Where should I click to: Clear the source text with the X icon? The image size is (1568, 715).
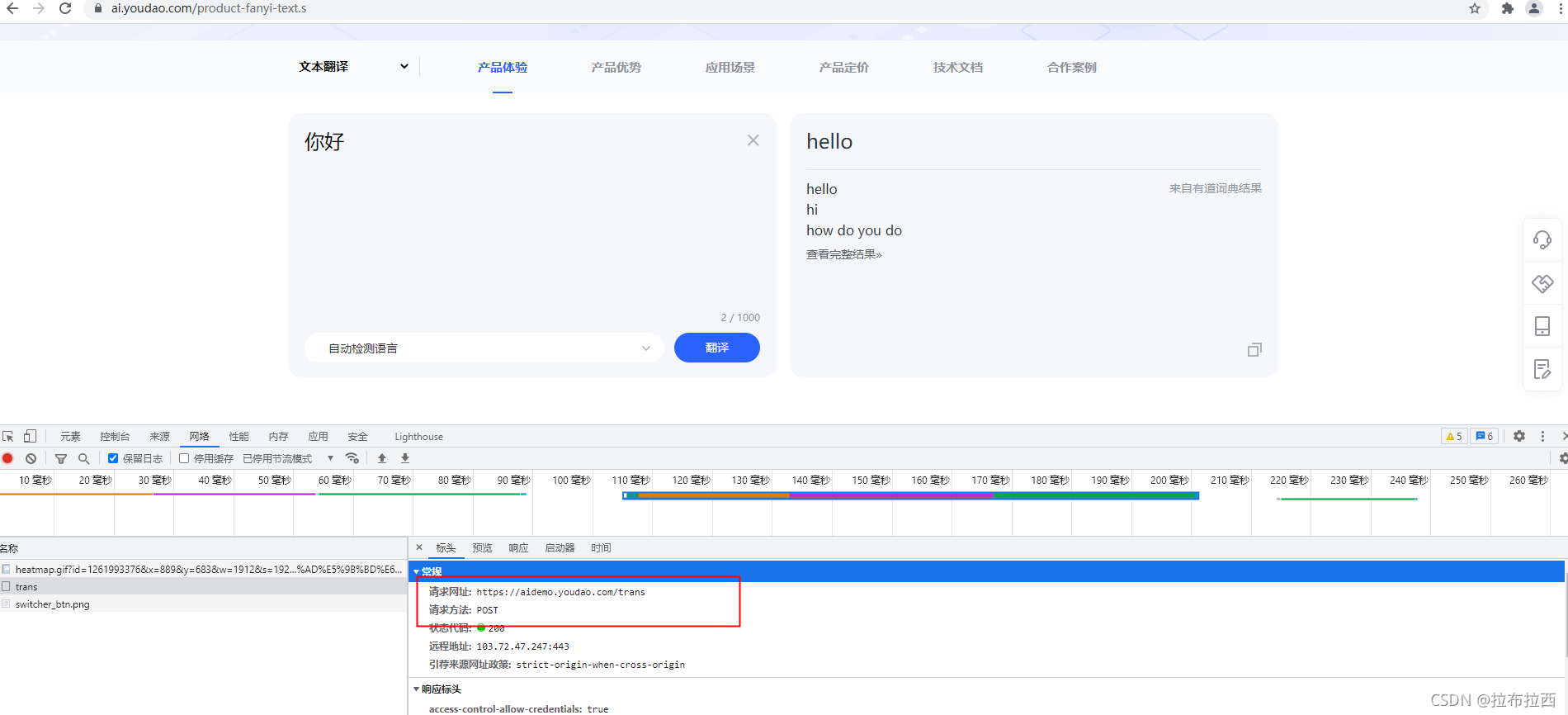pyautogui.click(x=753, y=140)
